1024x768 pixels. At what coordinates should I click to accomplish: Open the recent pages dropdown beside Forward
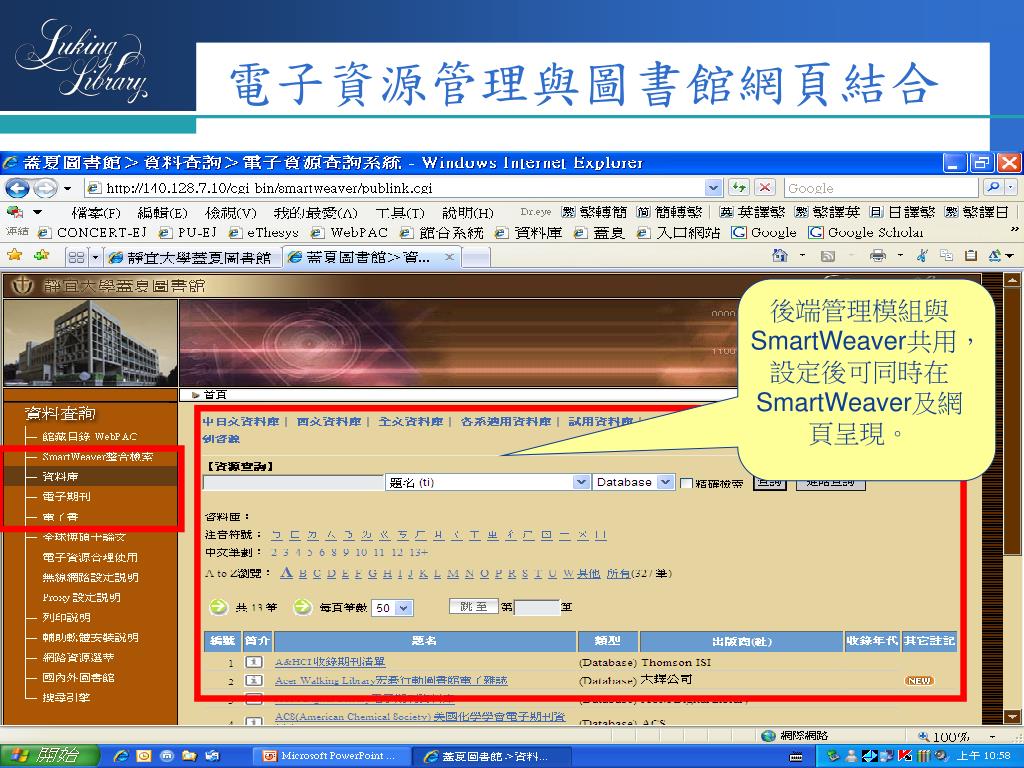pos(67,189)
